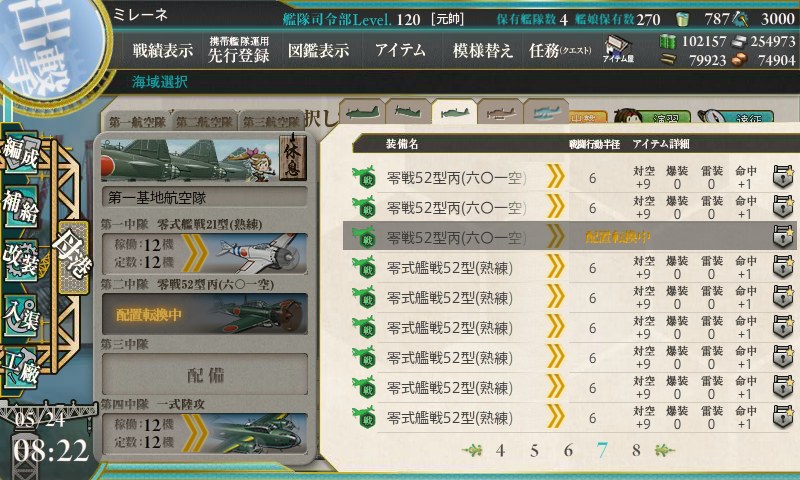
Task: Open the 編成 fleet composition menu
Action: [21, 153]
